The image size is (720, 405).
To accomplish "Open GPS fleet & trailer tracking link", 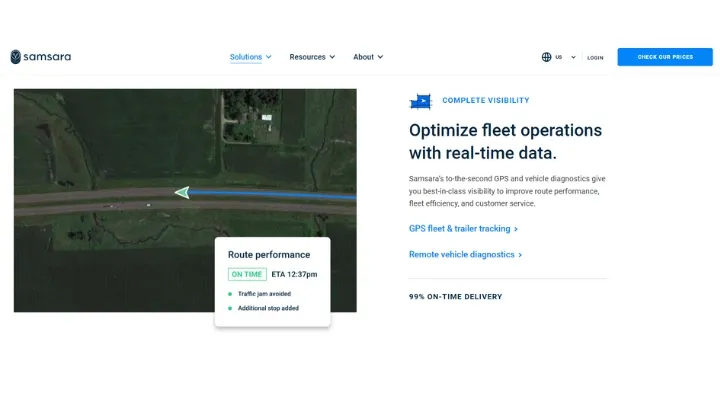I will [x=463, y=229].
